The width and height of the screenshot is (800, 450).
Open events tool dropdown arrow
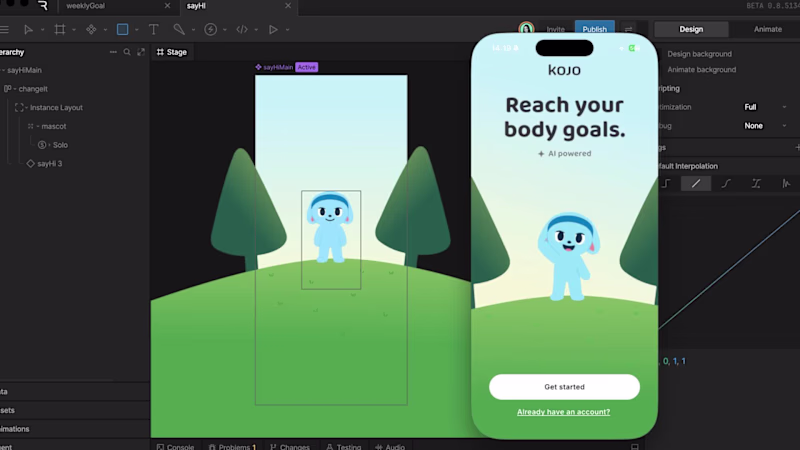point(224,30)
